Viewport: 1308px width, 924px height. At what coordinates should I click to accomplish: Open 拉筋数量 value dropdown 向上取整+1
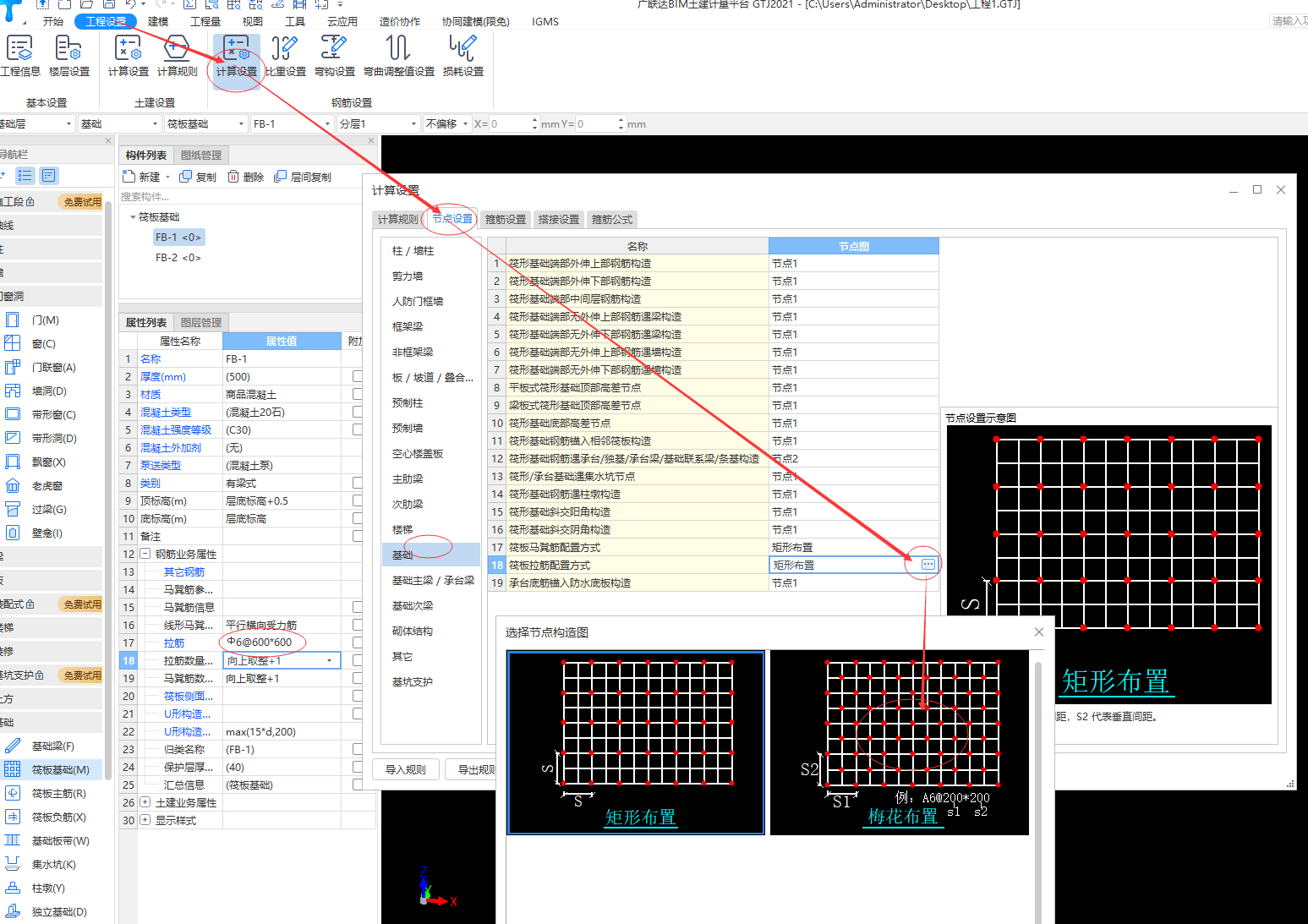point(330,661)
